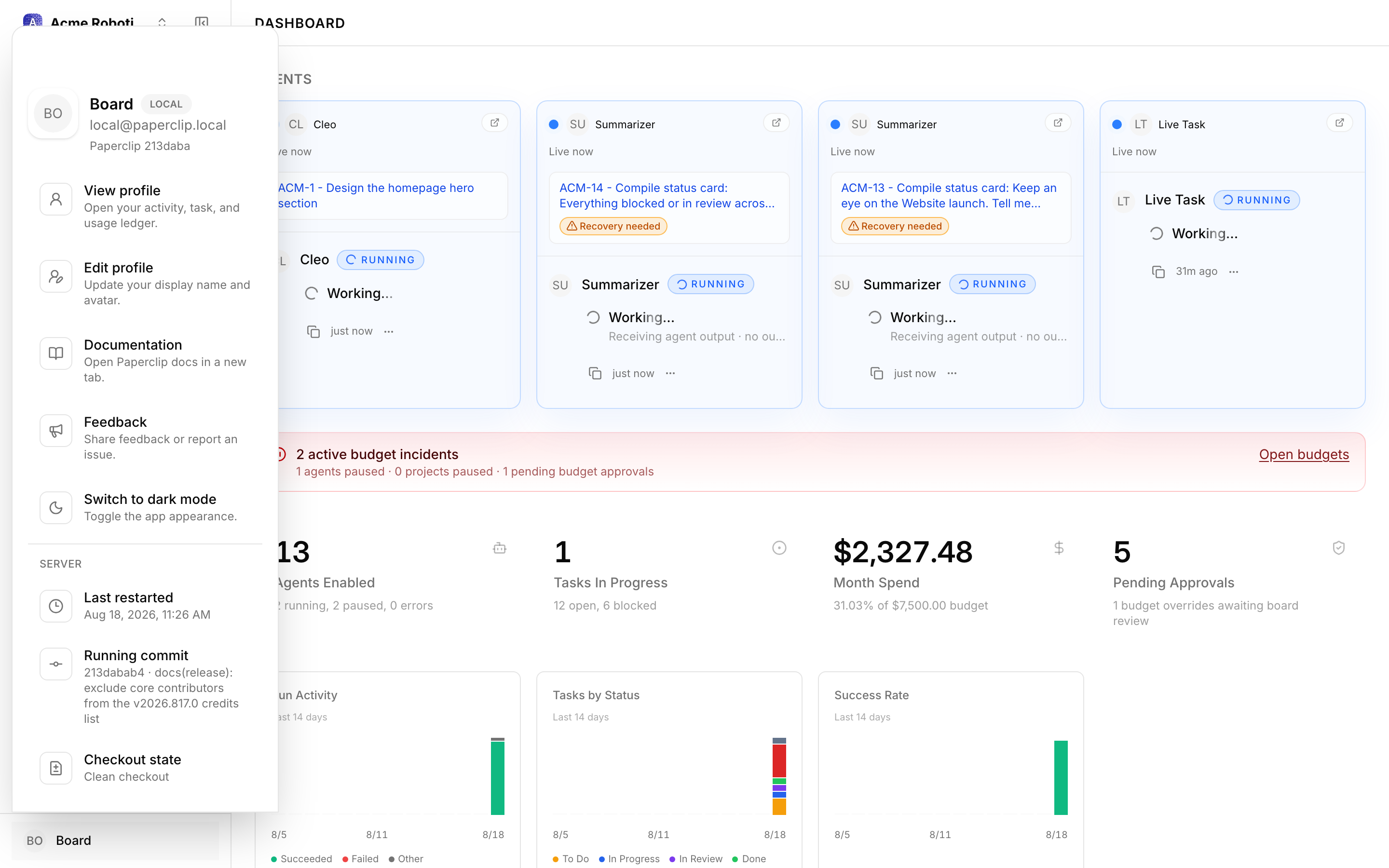The height and width of the screenshot is (868, 1389).
Task: Open the more menu in the ACM-14 Summarizer card
Action: click(x=670, y=373)
